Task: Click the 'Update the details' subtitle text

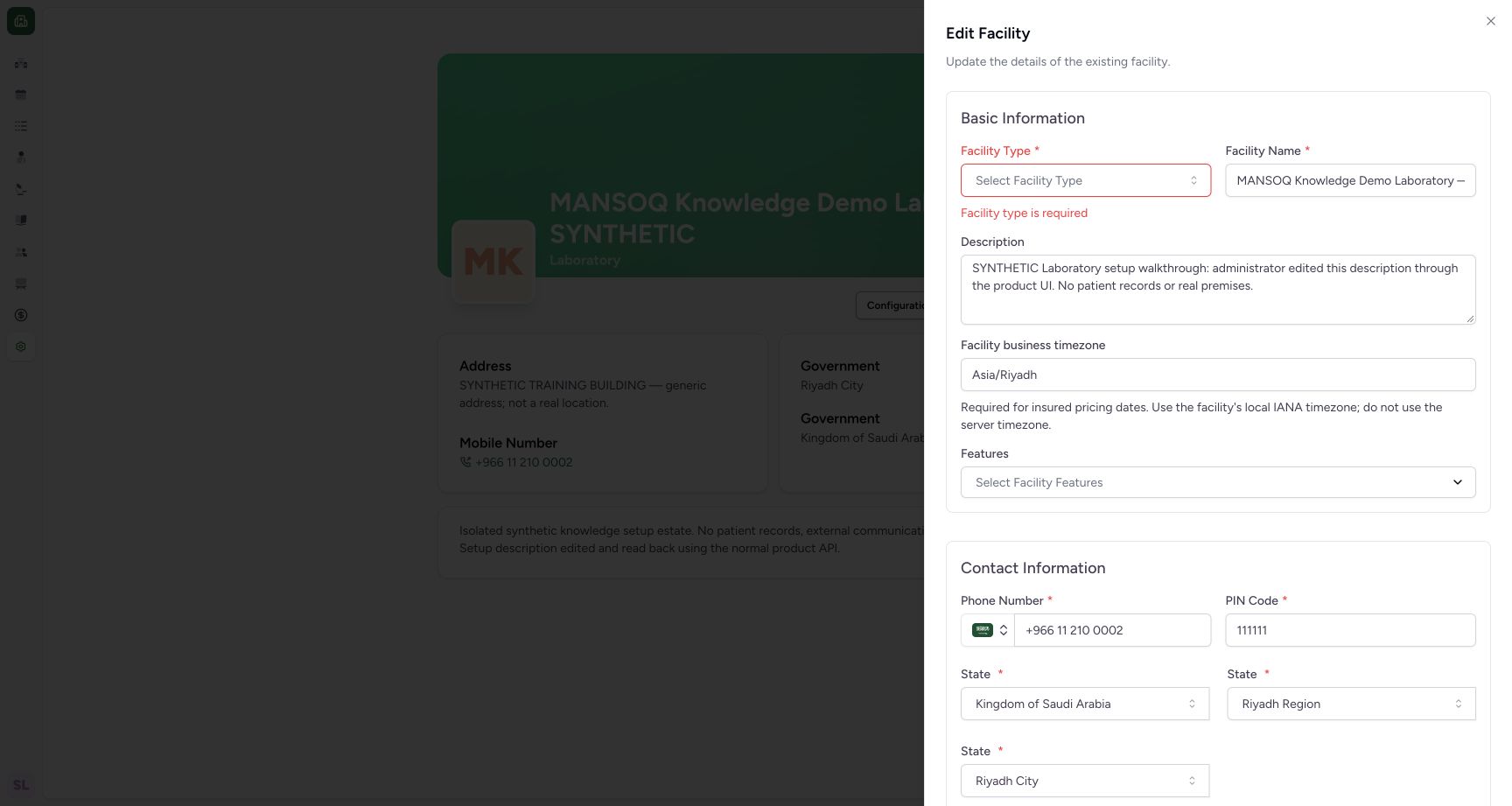Action: click(1058, 61)
